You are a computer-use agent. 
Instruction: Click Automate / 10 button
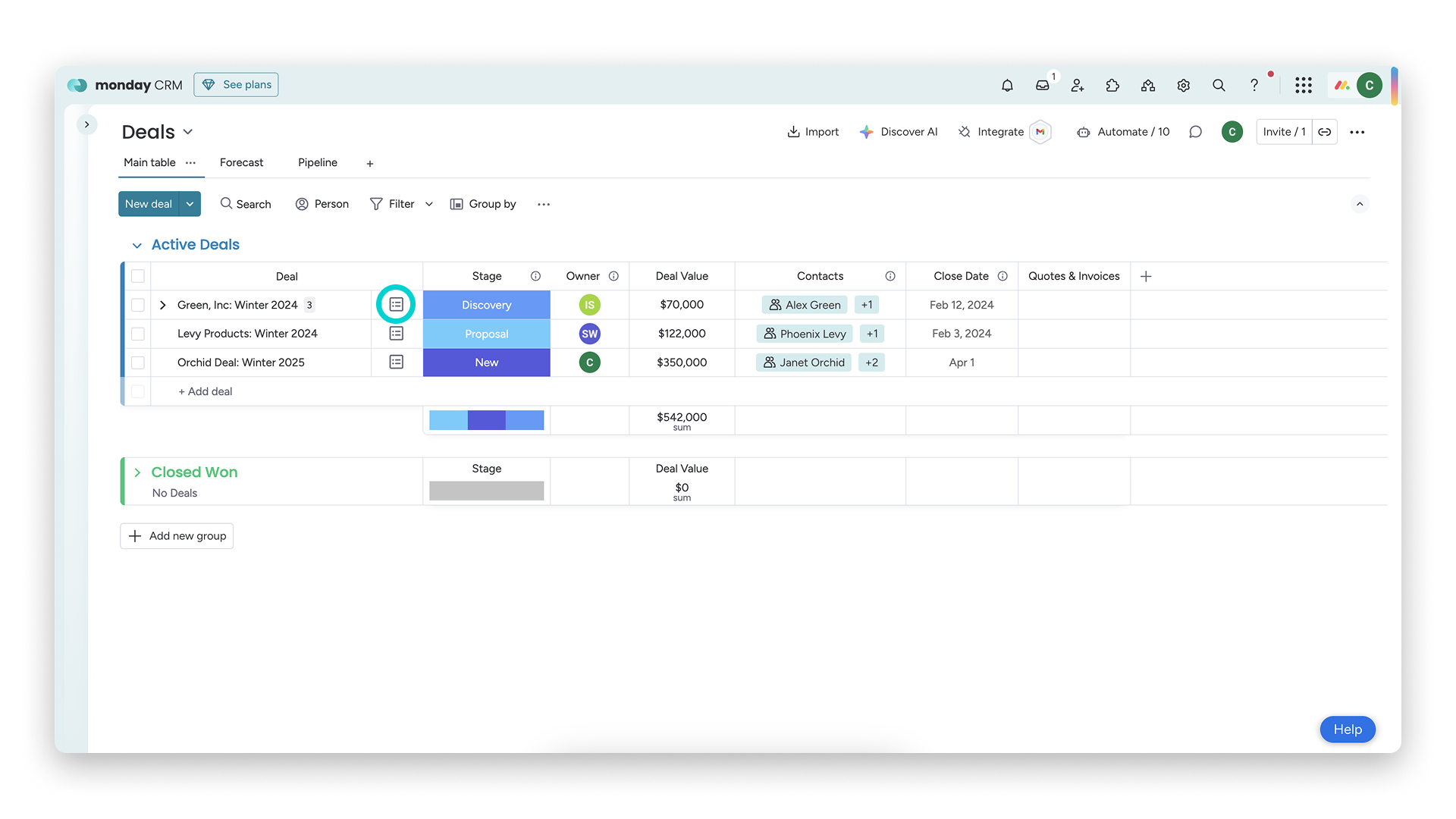coord(1123,132)
